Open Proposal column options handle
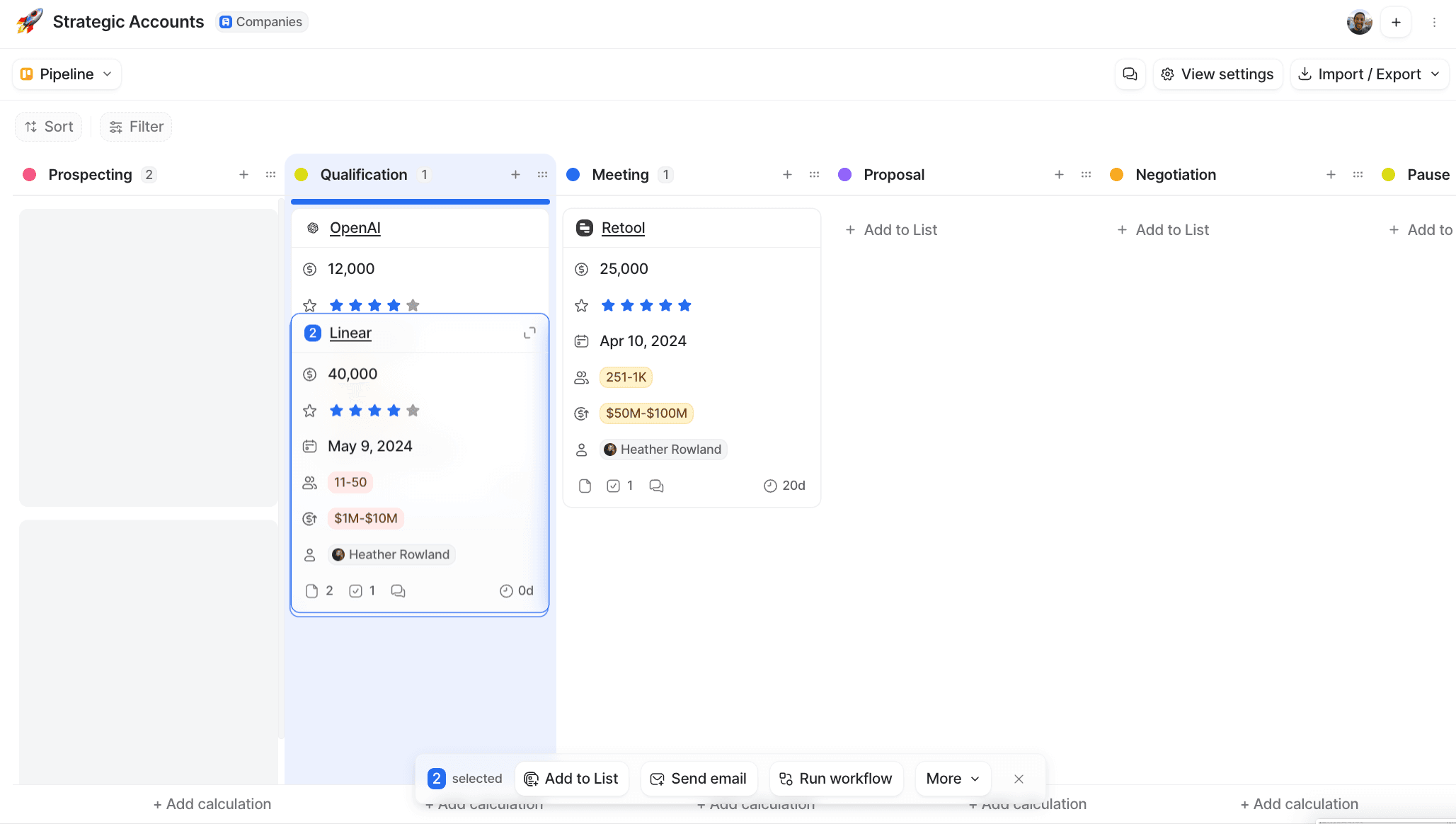Viewport: 1456px width, 824px height. click(1086, 175)
